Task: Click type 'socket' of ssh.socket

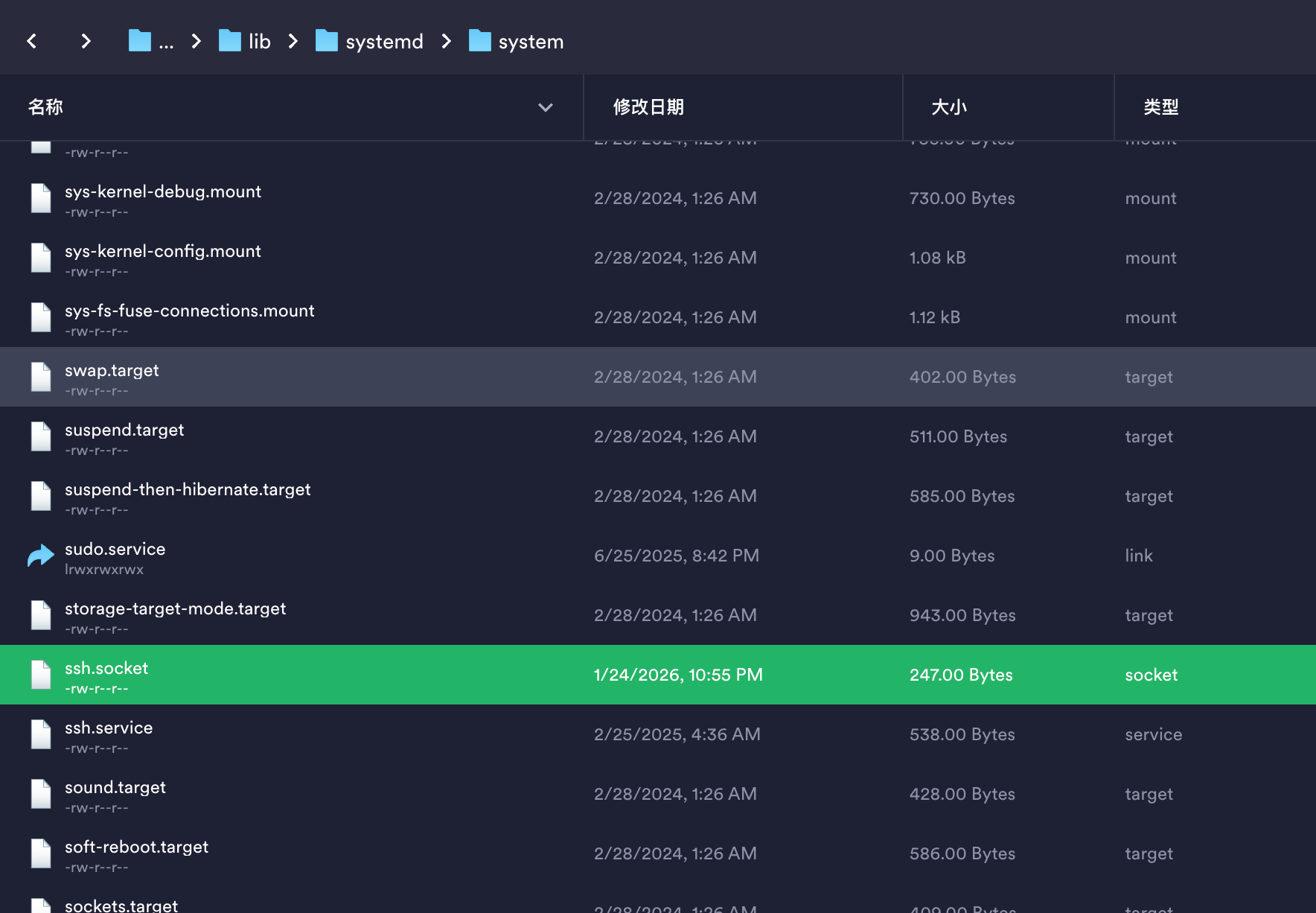Action: tap(1151, 675)
